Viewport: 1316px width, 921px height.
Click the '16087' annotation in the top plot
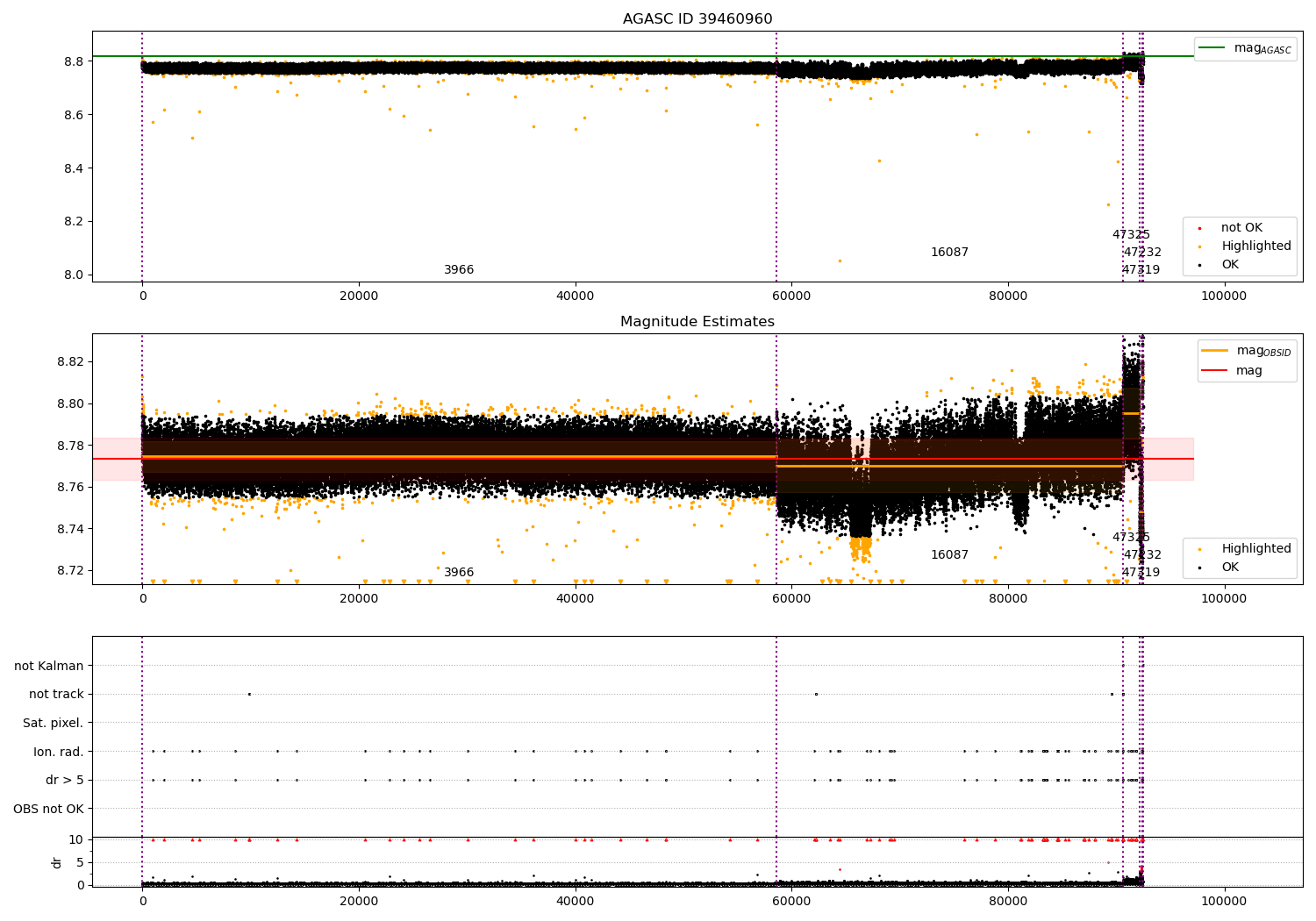coord(949,253)
